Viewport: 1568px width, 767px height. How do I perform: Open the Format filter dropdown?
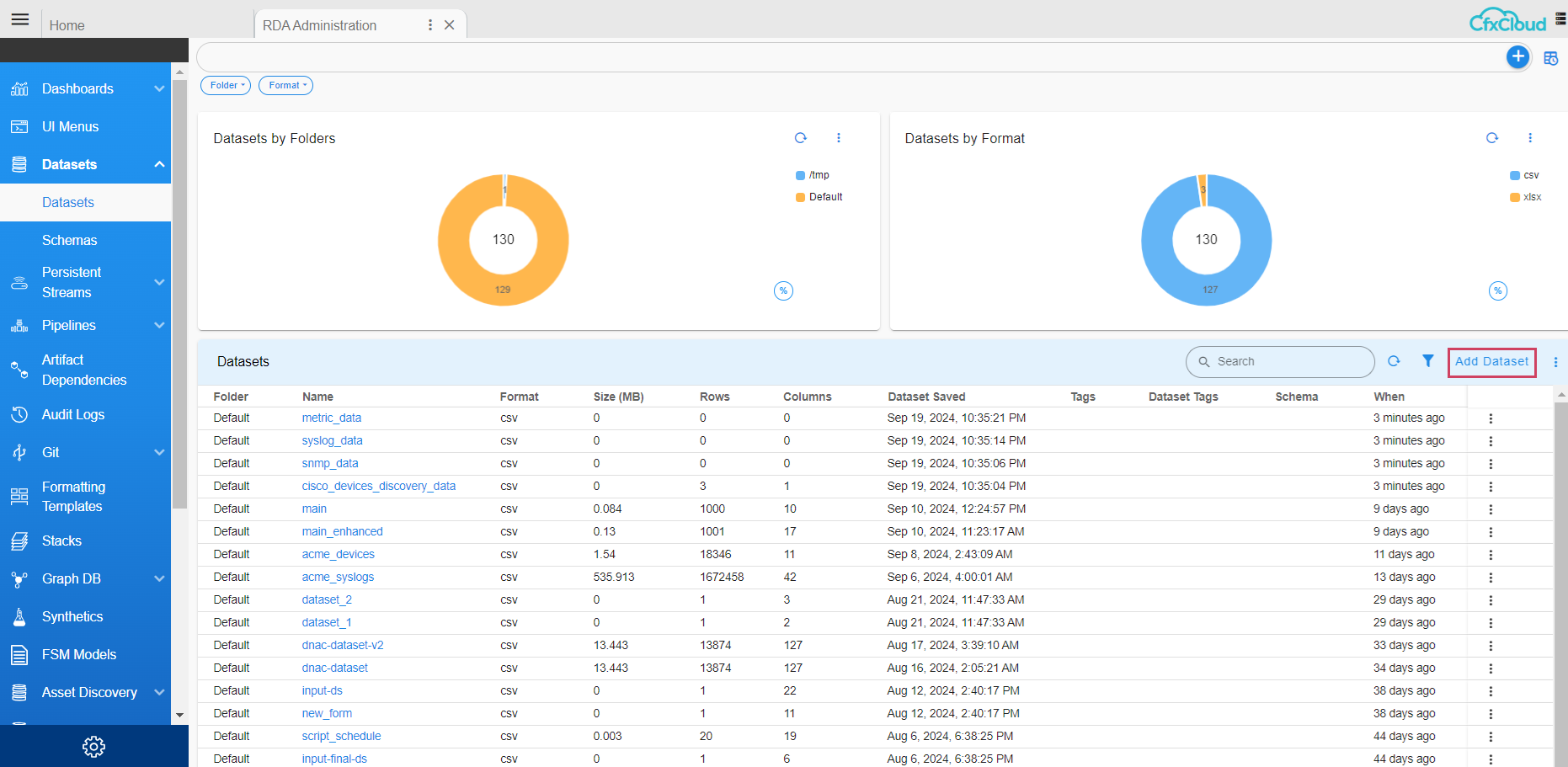tap(285, 85)
